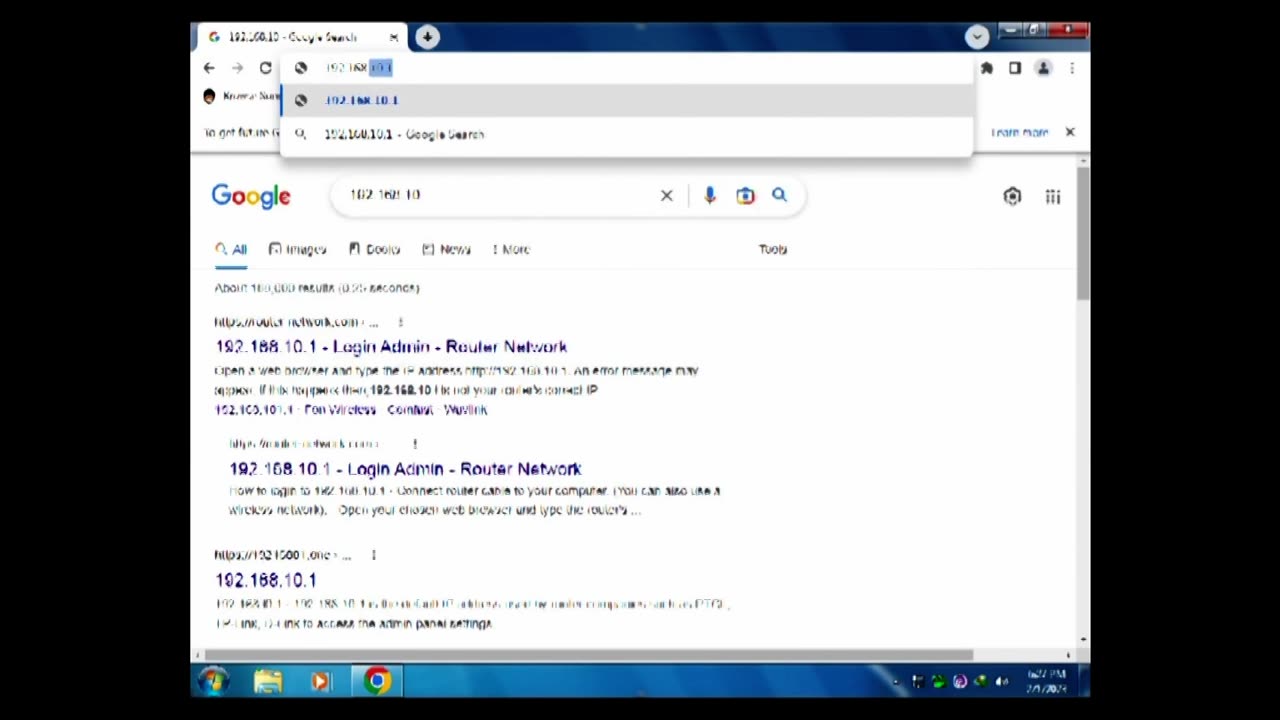Open options dots beside third result URL
Viewport: 1280px width, 720px height.
pos(373,554)
